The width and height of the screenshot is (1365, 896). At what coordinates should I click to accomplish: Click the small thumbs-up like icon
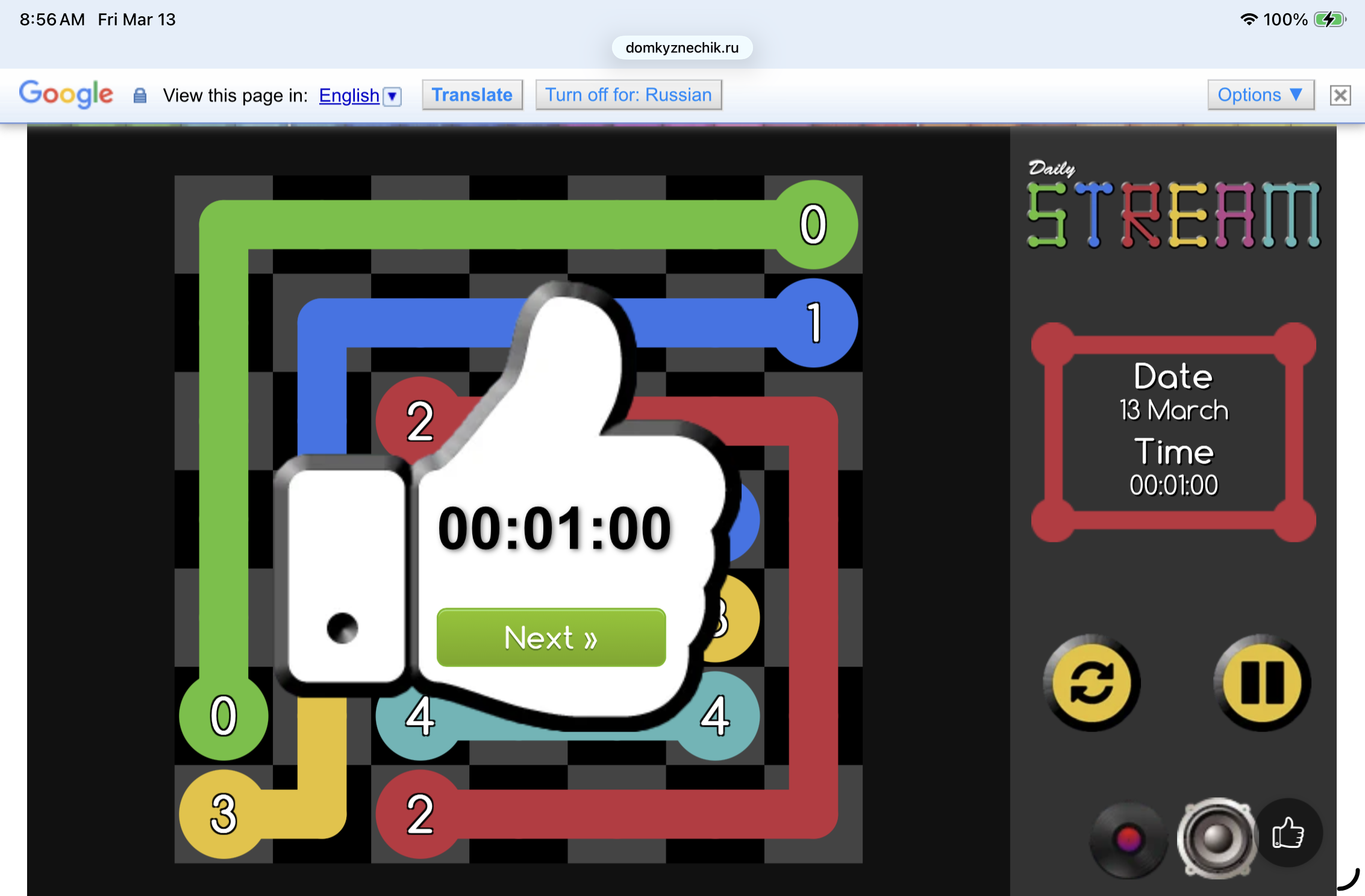1288,834
